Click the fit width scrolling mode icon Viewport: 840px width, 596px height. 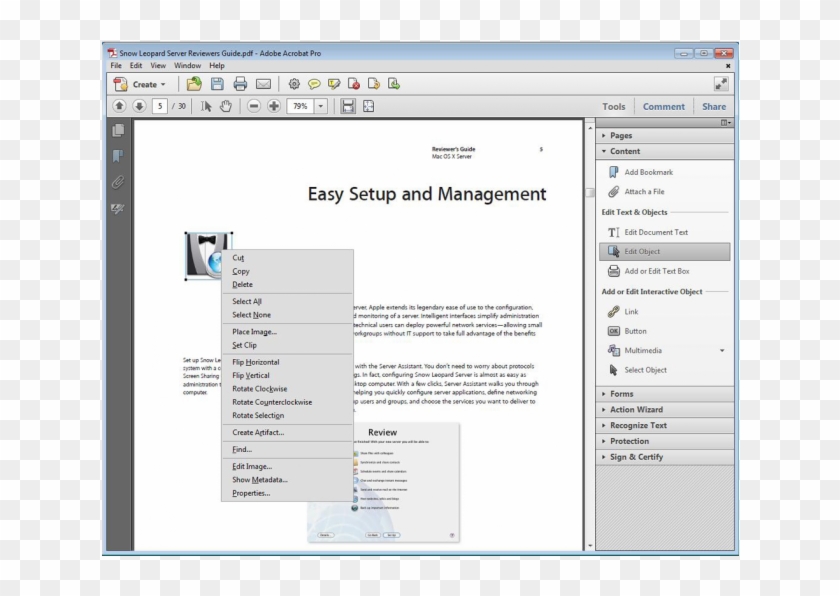[x=348, y=106]
